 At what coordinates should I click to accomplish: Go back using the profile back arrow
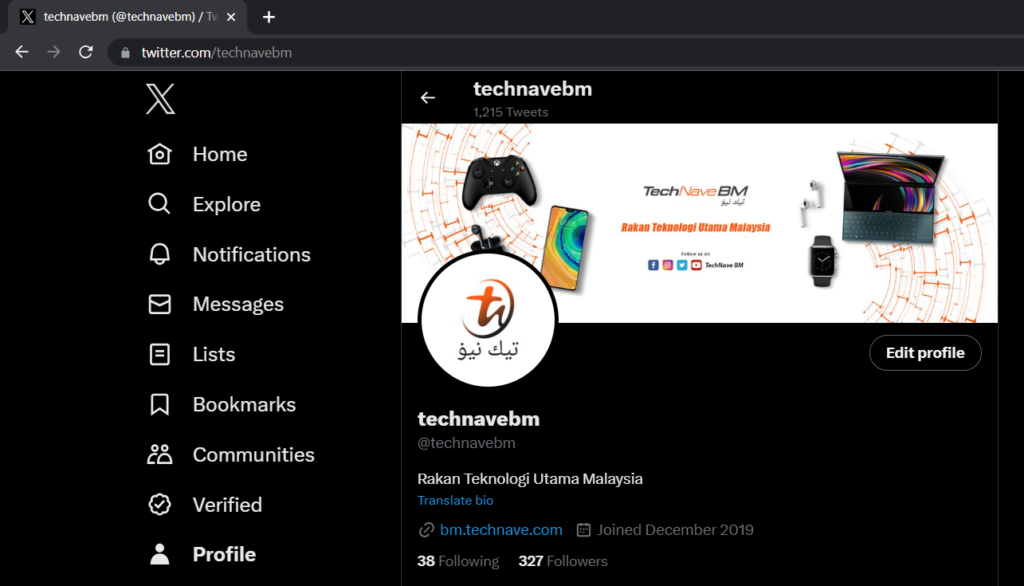pos(428,97)
